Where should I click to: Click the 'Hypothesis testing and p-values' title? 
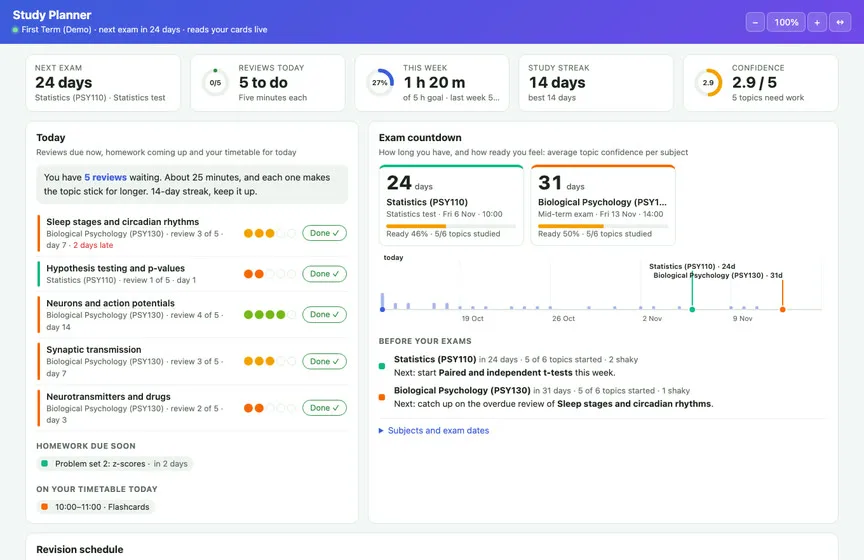click(116, 268)
